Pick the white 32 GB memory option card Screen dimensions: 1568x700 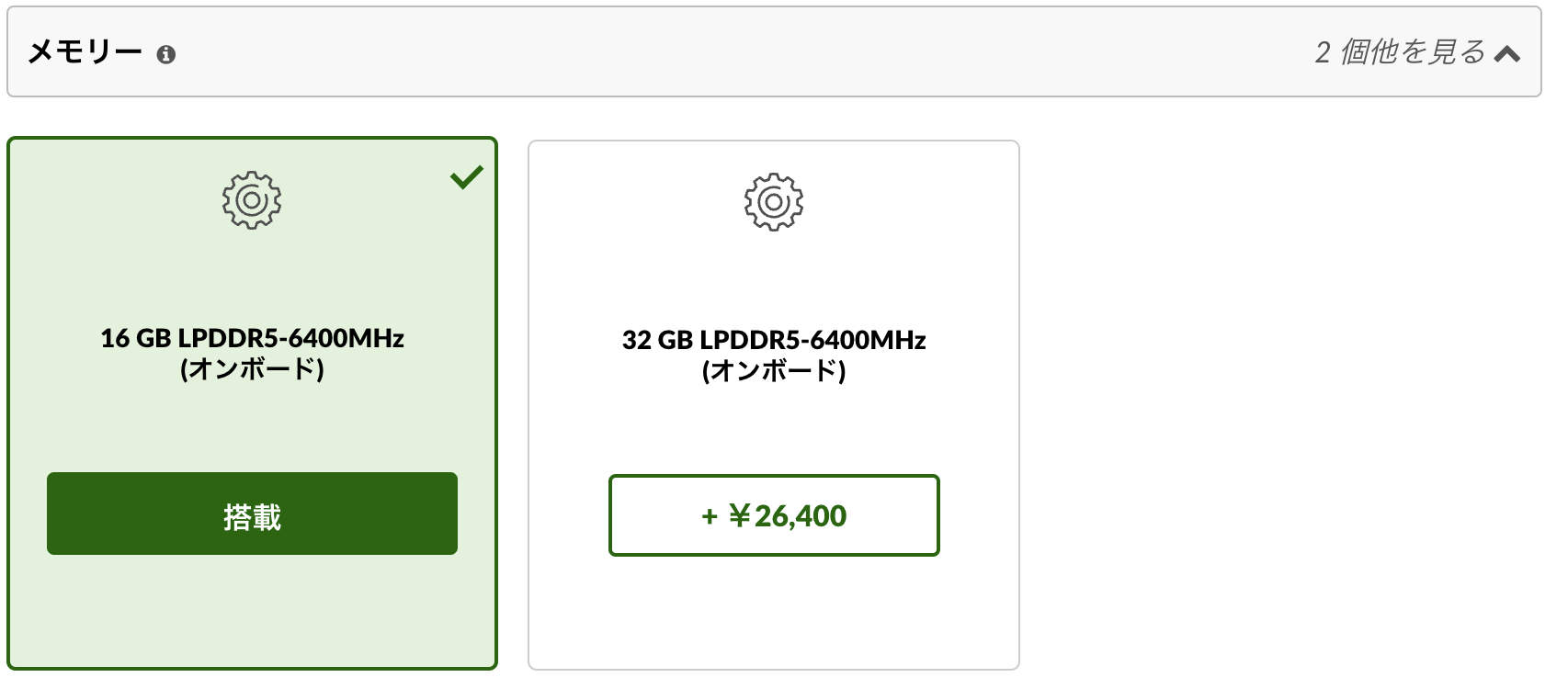pyautogui.click(x=774, y=405)
